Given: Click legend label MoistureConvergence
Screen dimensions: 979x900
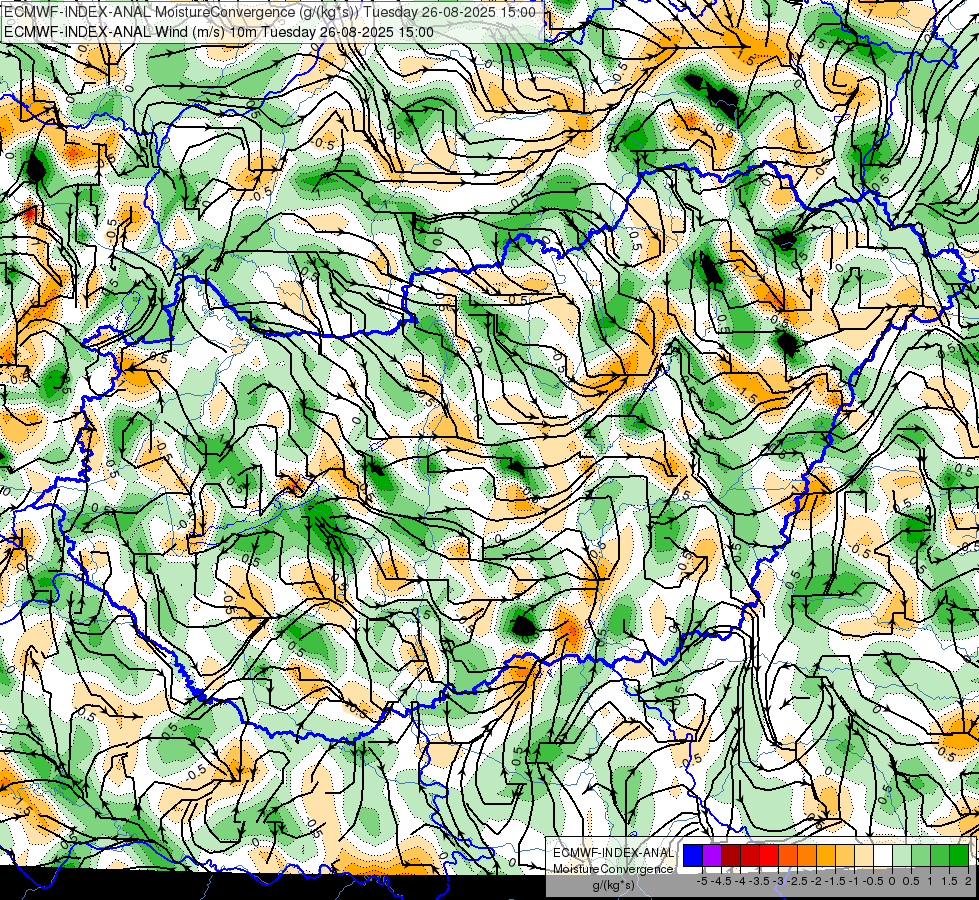Looking at the screenshot, I should click(x=614, y=869).
